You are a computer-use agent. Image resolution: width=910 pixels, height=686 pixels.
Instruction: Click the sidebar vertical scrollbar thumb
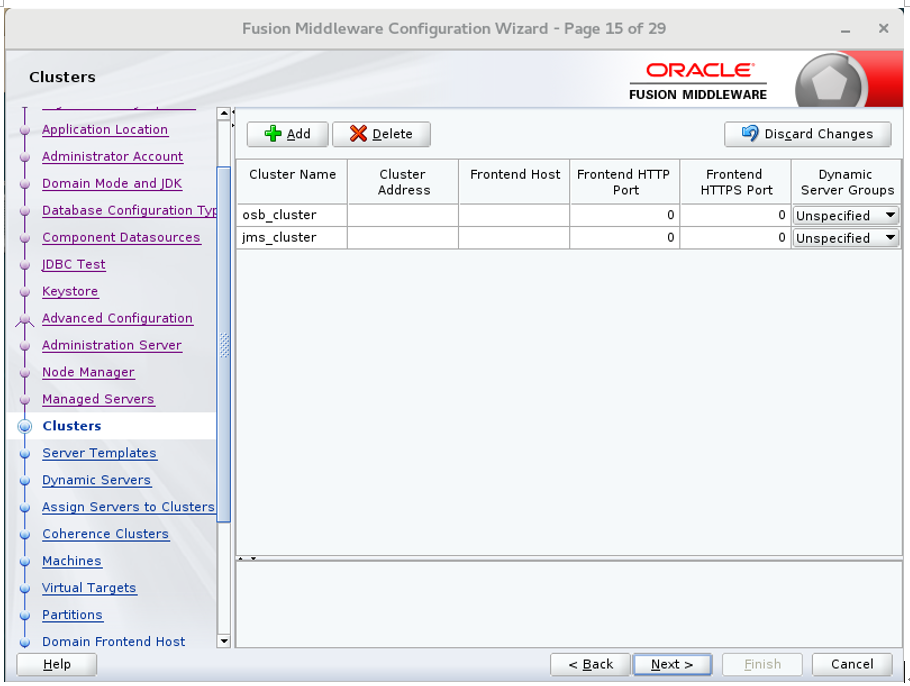tap(224, 345)
